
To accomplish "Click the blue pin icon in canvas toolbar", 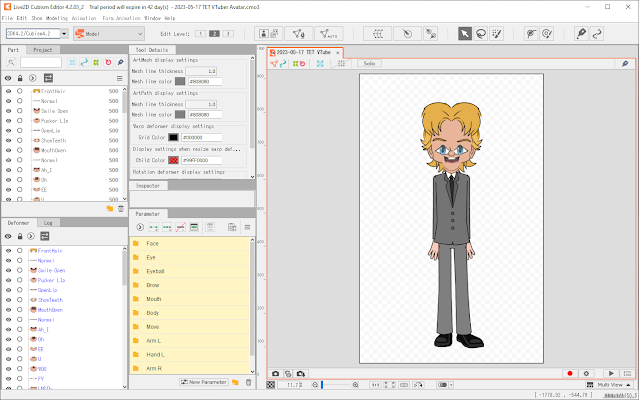I will click(625, 64).
